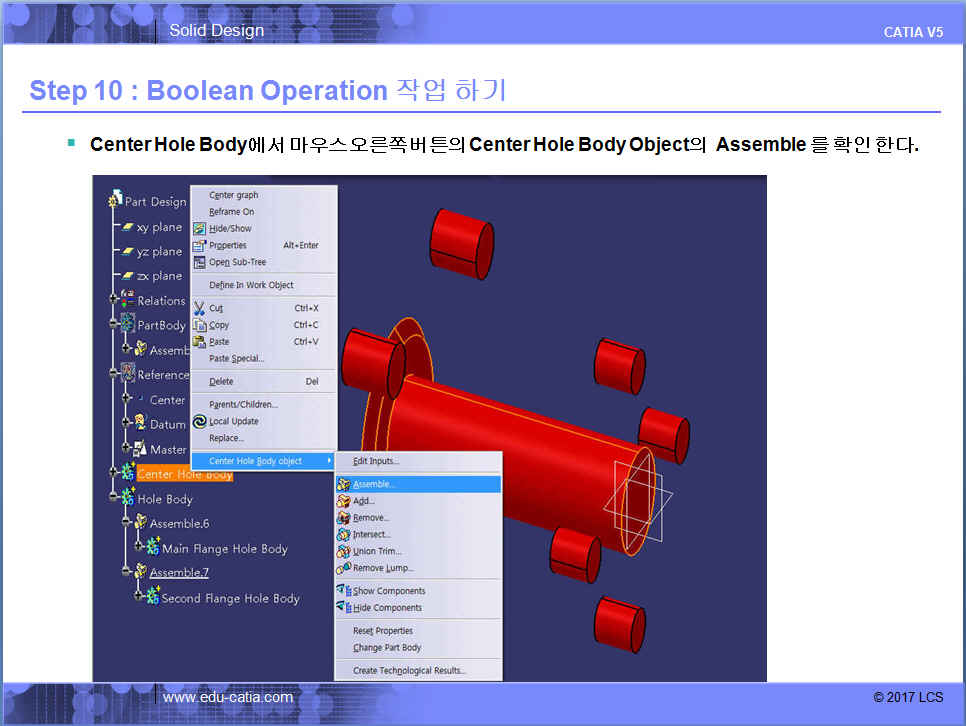Select Define In Work Object
Image resolution: width=966 pixels, height=726 pixels.
coord(251,285)
